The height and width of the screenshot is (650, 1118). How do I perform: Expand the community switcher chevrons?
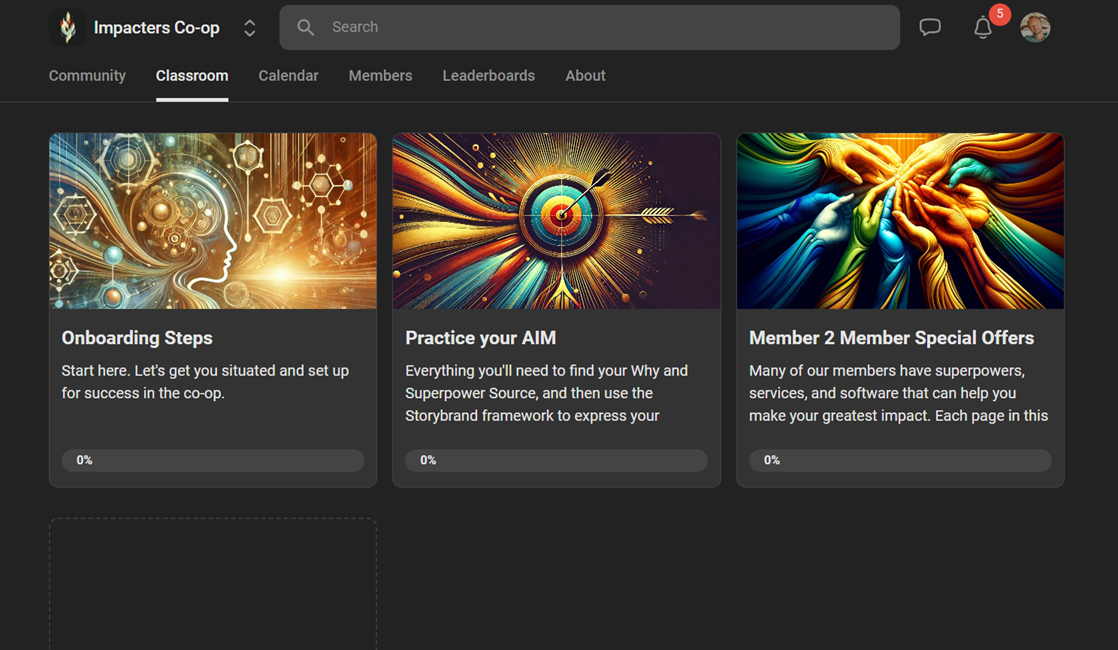(250, 28)
